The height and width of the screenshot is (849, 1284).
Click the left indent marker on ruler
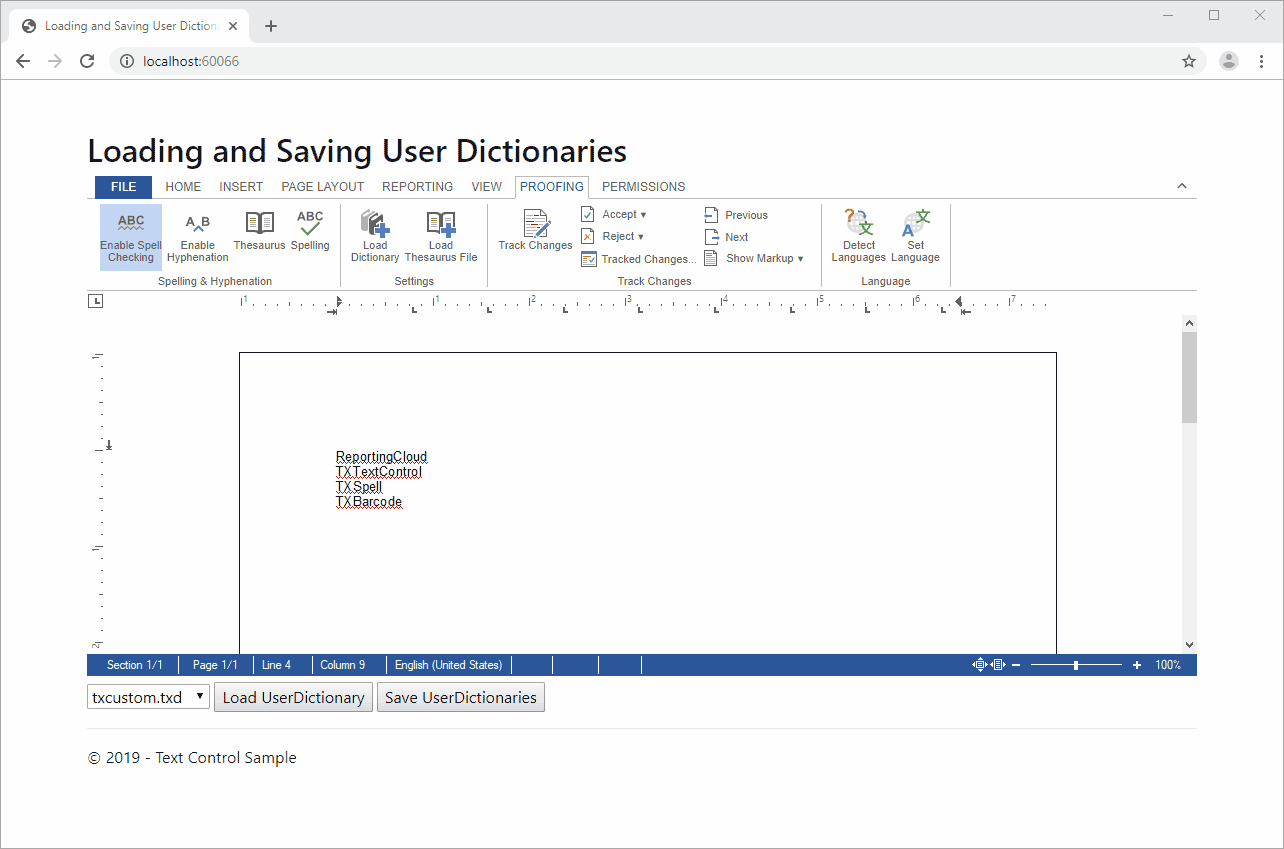(338, 303)
